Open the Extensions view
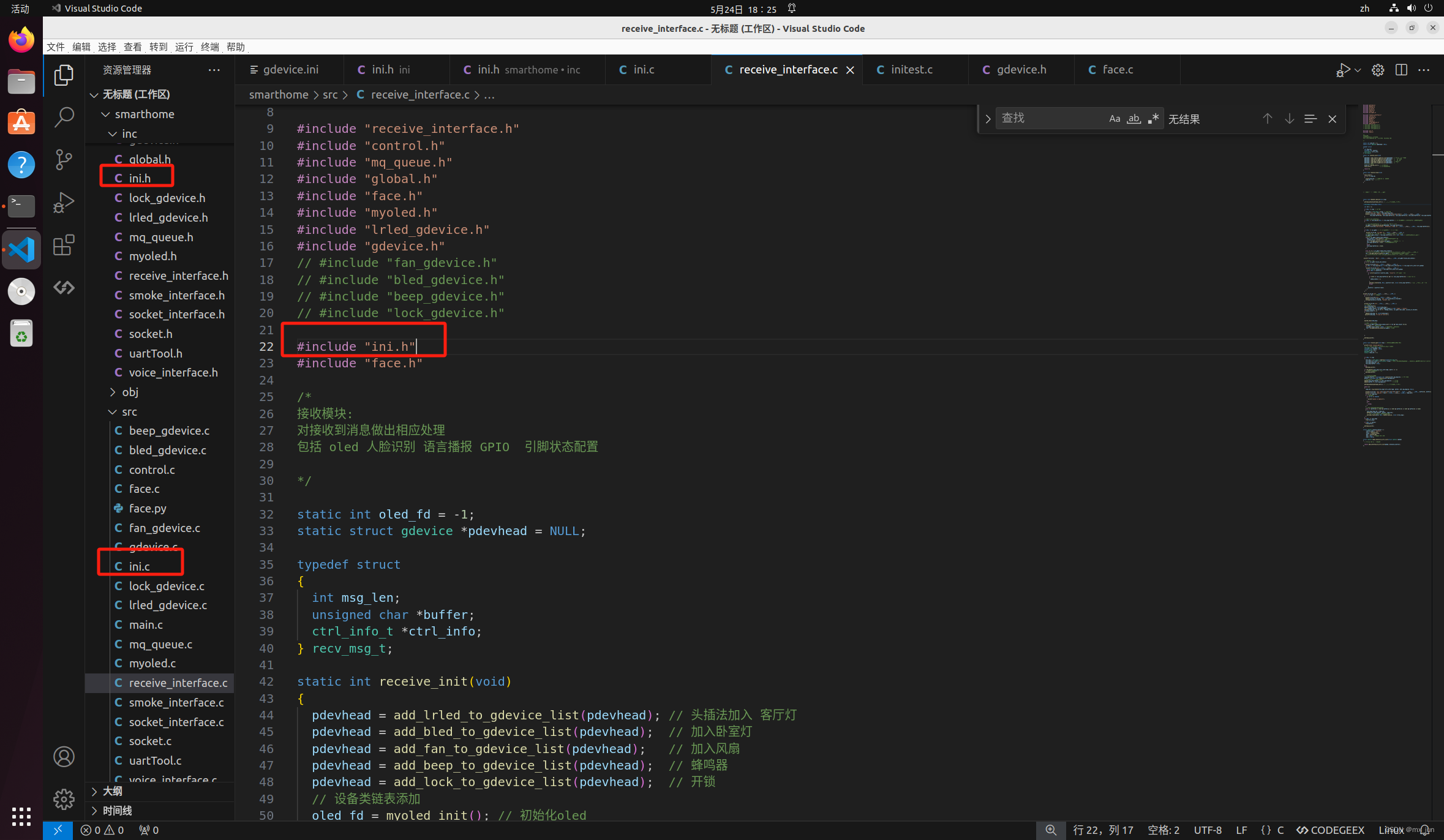The width and height of the screenshot is (1444, 840). coord(64,245)
